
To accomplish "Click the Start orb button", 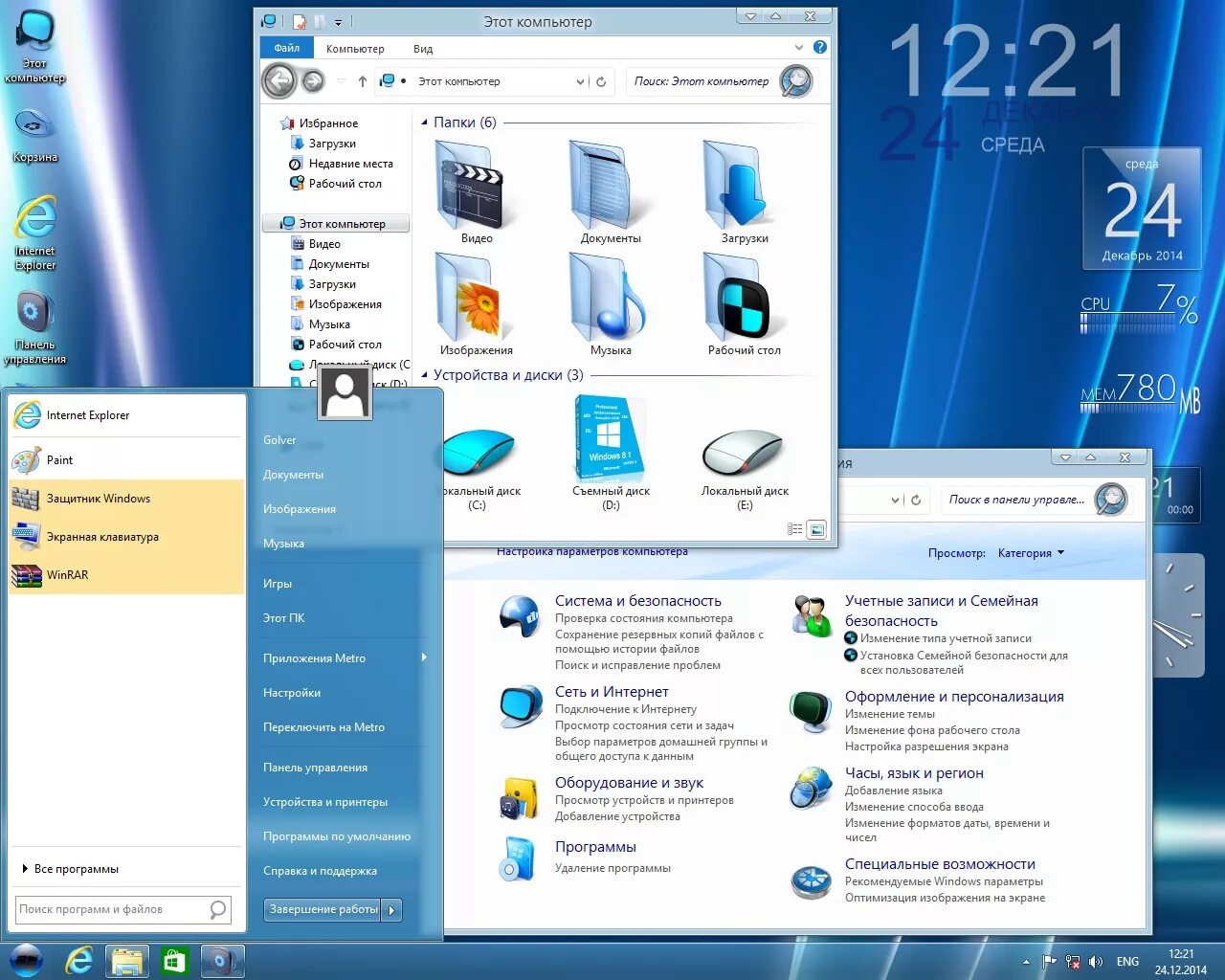I will pos(26,960).
